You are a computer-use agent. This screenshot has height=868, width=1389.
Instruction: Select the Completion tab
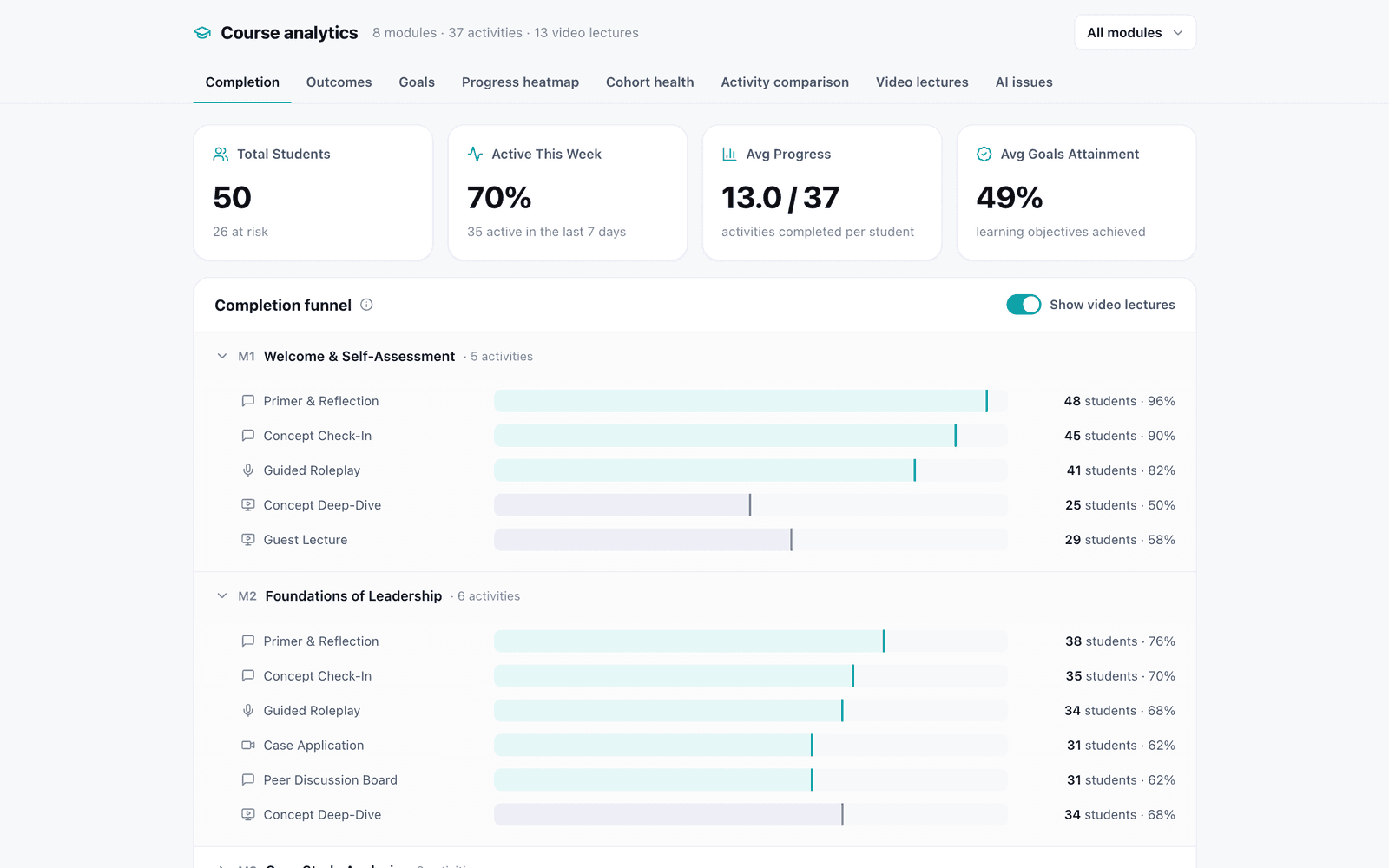click(x=242, y=82)
